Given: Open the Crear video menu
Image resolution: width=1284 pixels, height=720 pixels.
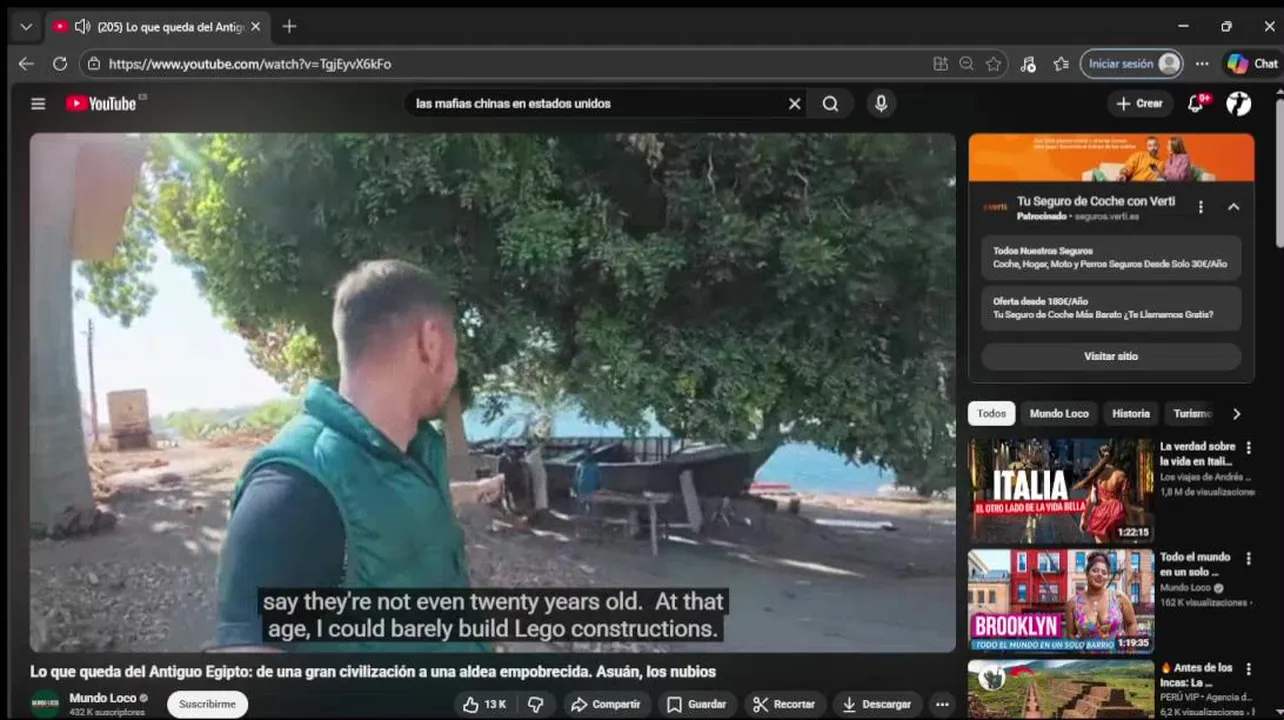Looking at the screenshot, I should point(1140,104).
